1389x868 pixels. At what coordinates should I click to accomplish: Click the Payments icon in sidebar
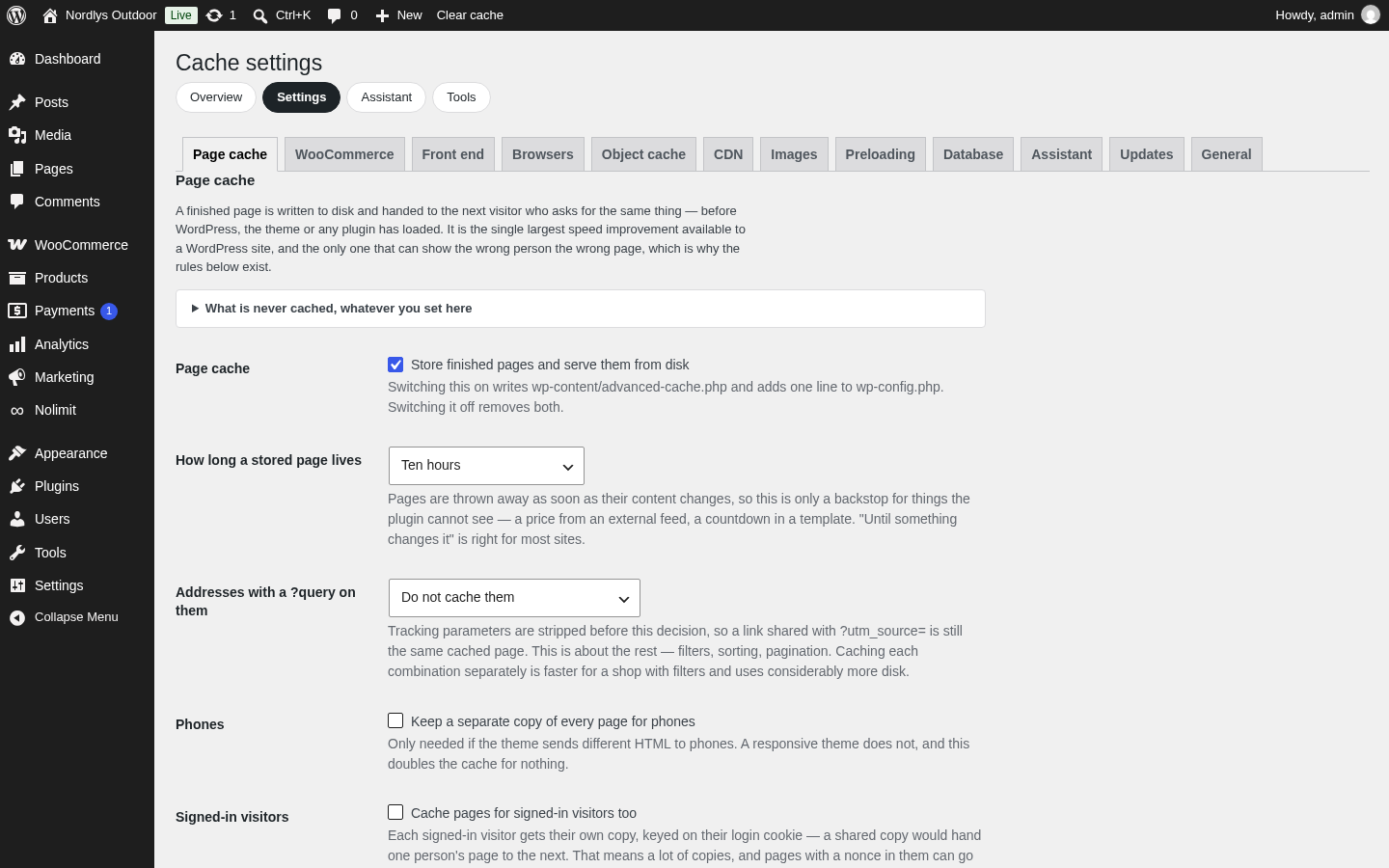click(17, 311)
